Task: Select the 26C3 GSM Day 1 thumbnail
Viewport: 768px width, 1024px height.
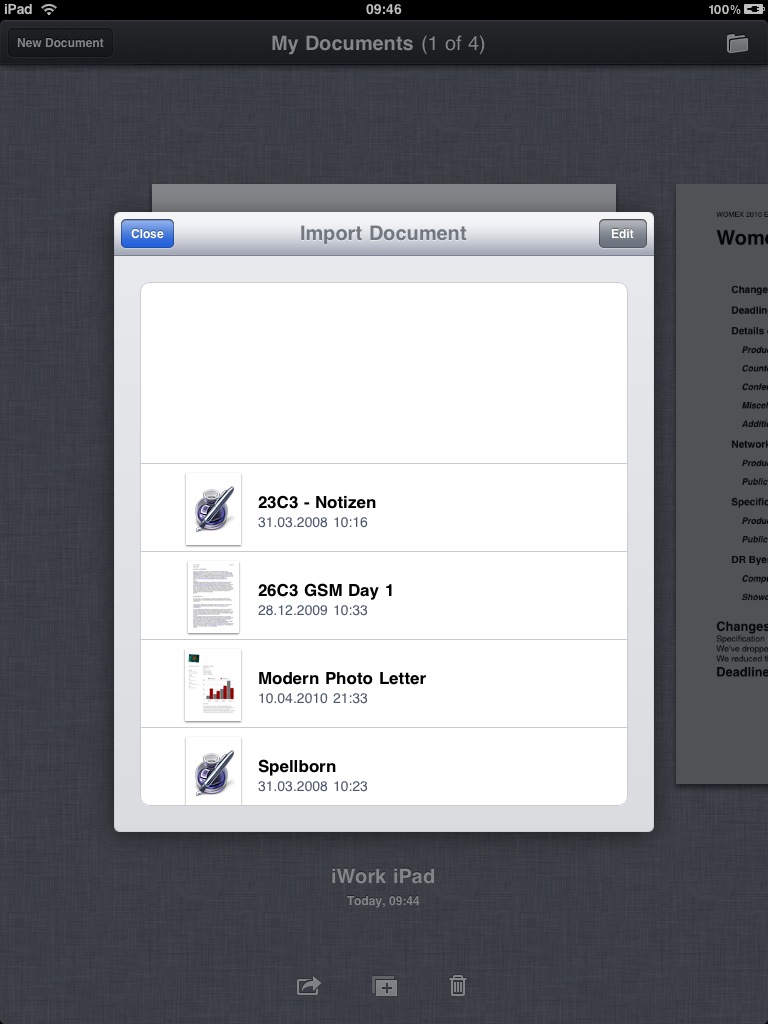Action: click(213, 597)
